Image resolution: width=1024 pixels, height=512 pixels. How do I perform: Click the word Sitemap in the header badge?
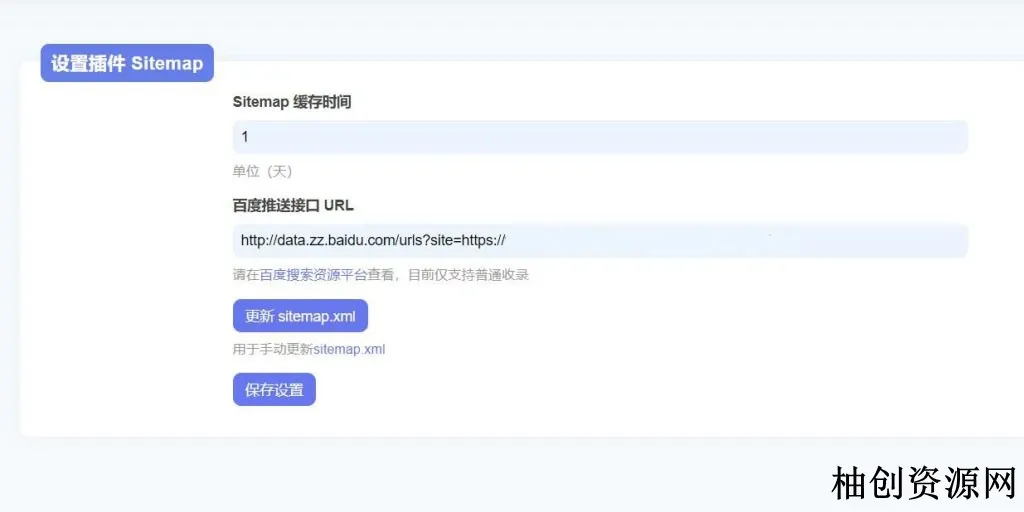167,64
